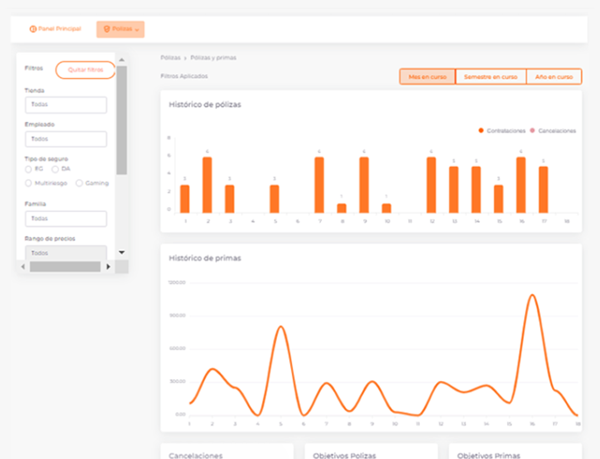Click the filter panel scroll-down arrow
This screenshot has width=600, height=459.
click(122, 252)
